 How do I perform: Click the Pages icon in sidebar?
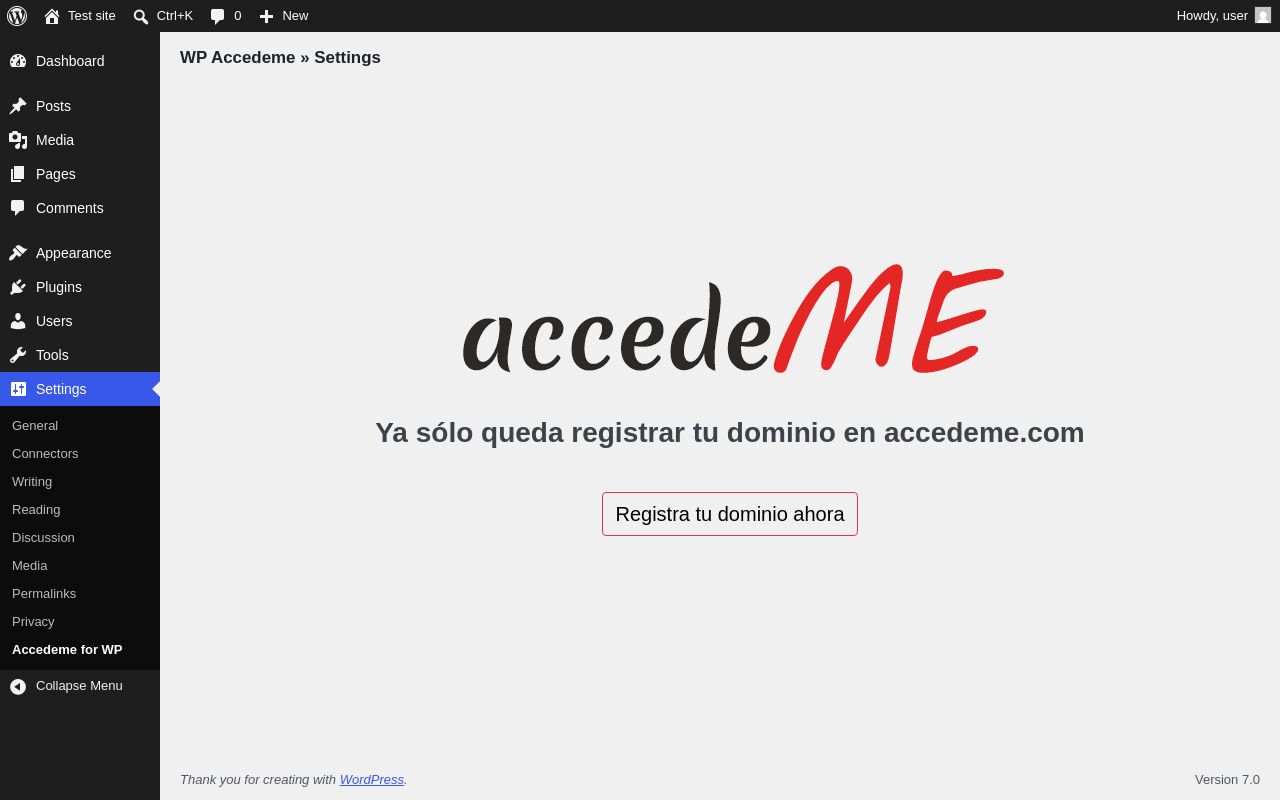[x=18, y=174]
